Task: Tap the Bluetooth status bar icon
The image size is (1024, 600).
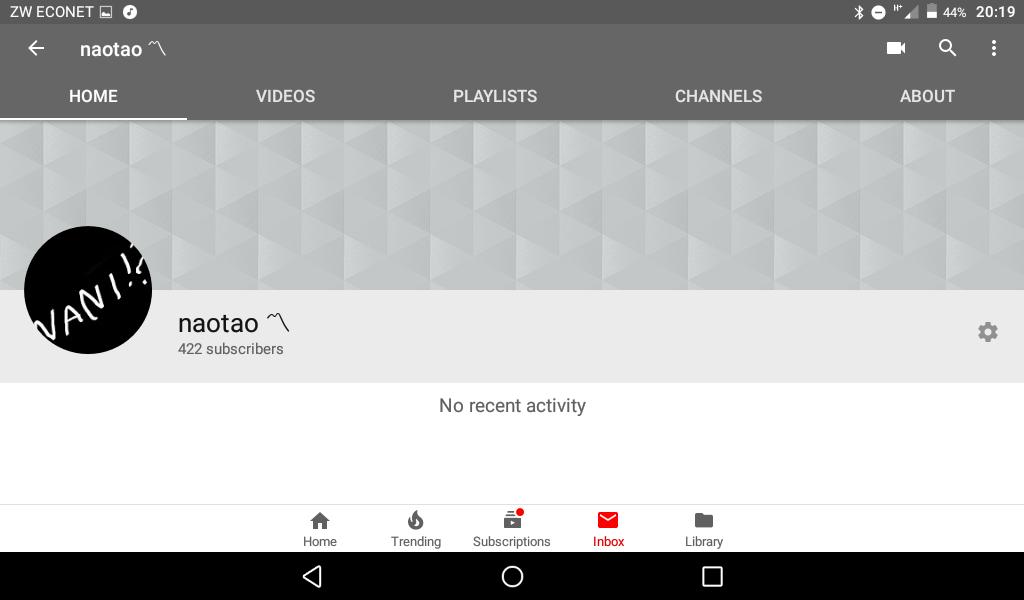Action: pos(859,12)
